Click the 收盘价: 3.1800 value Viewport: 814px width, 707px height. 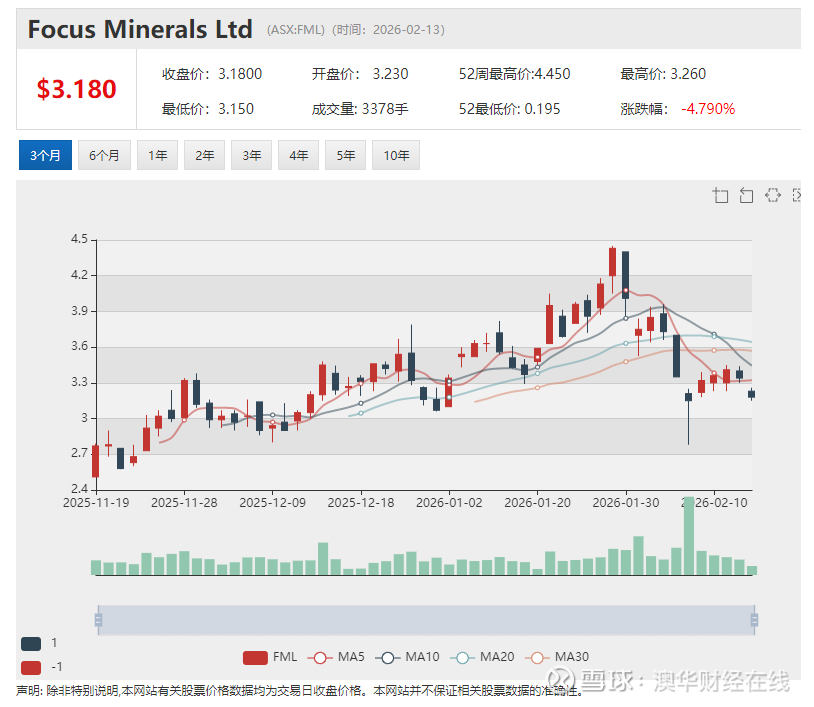[x=212, y=74]
